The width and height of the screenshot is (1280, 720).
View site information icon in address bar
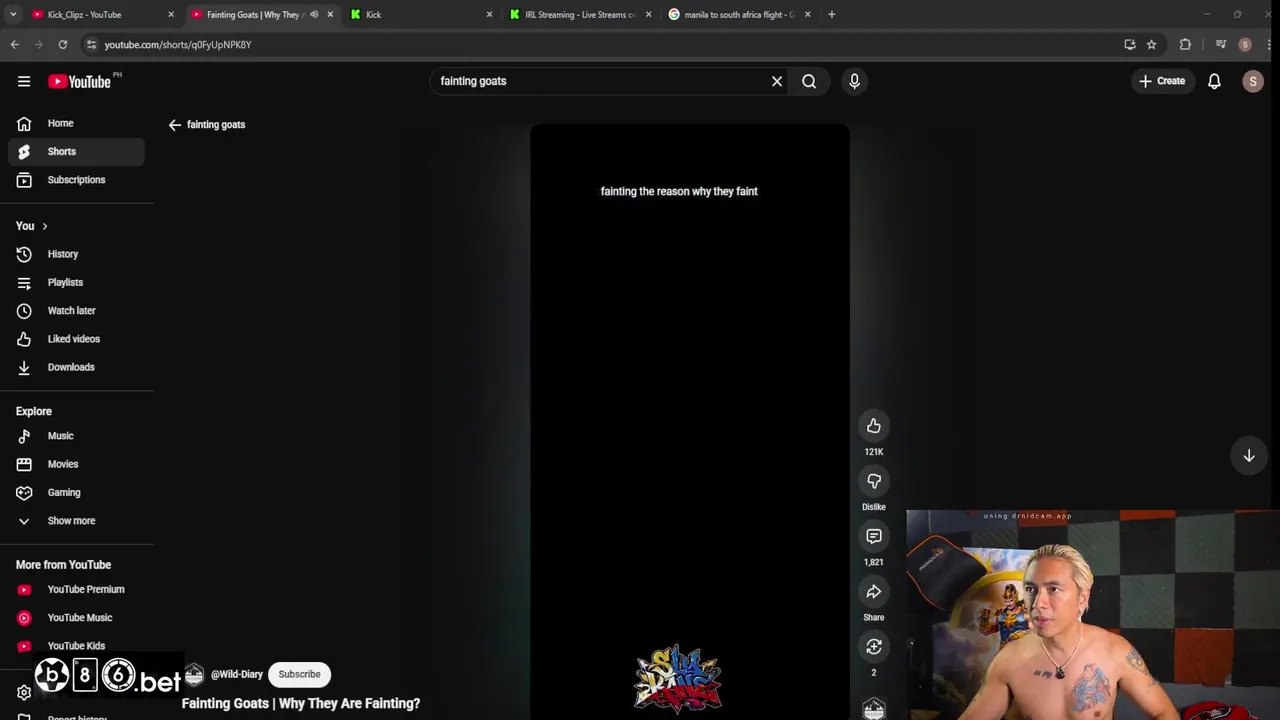pyautogui.click(x=91, y=45)
